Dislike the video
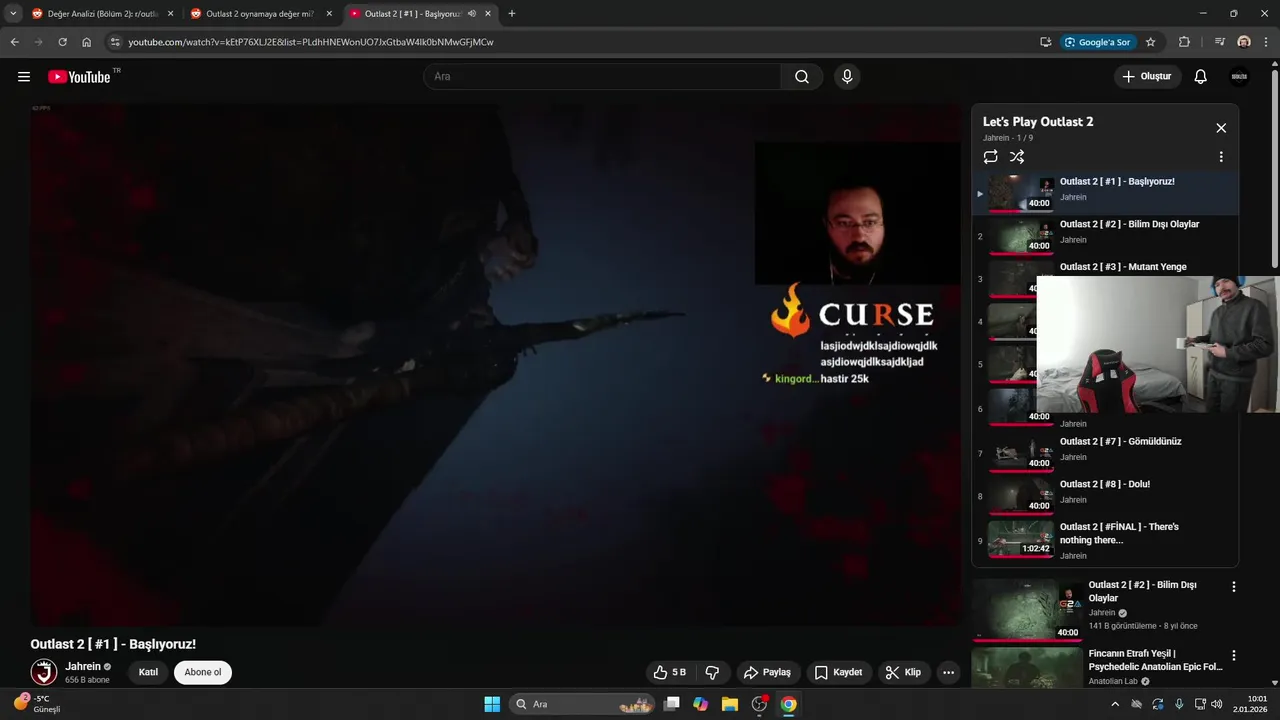1280x720 pixels. [713, 672]
